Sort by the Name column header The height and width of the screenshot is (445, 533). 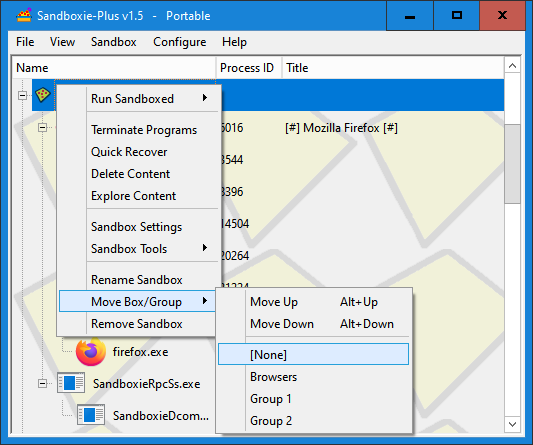(115, 68)
